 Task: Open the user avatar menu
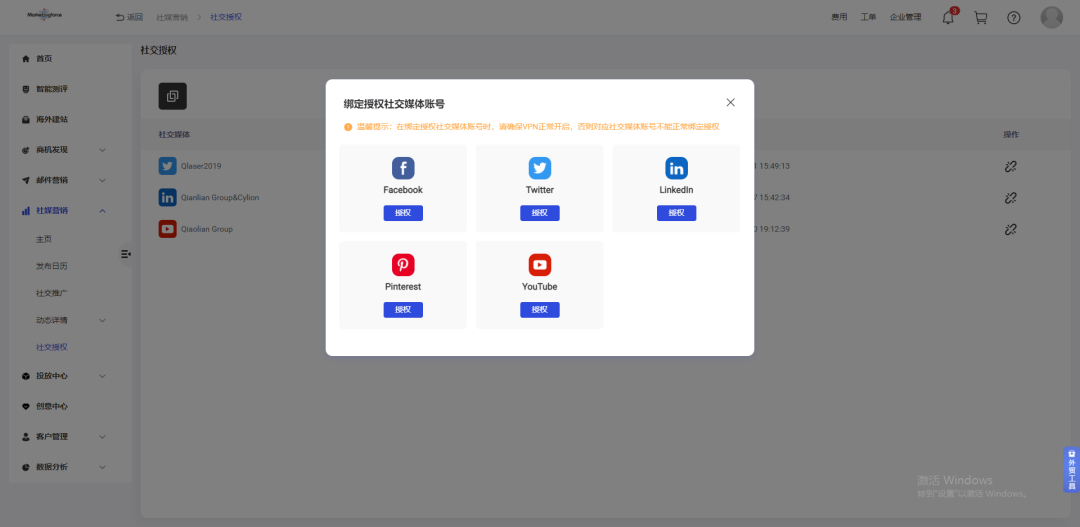click(1052, 17)
